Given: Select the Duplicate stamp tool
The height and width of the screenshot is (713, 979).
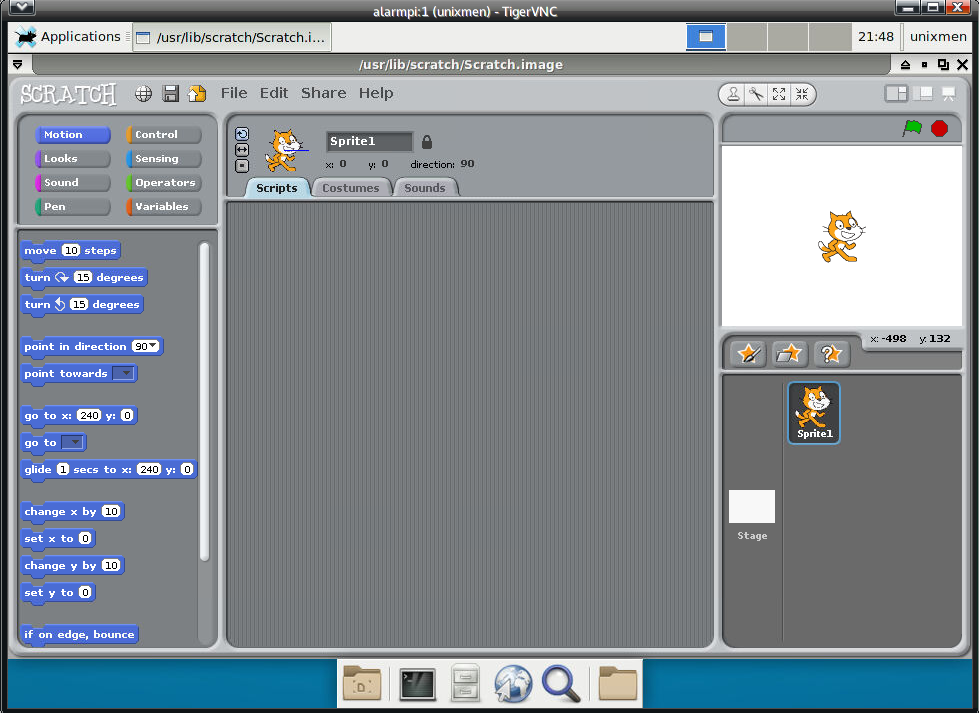Looking at the screenshot, I should [734, 94].
